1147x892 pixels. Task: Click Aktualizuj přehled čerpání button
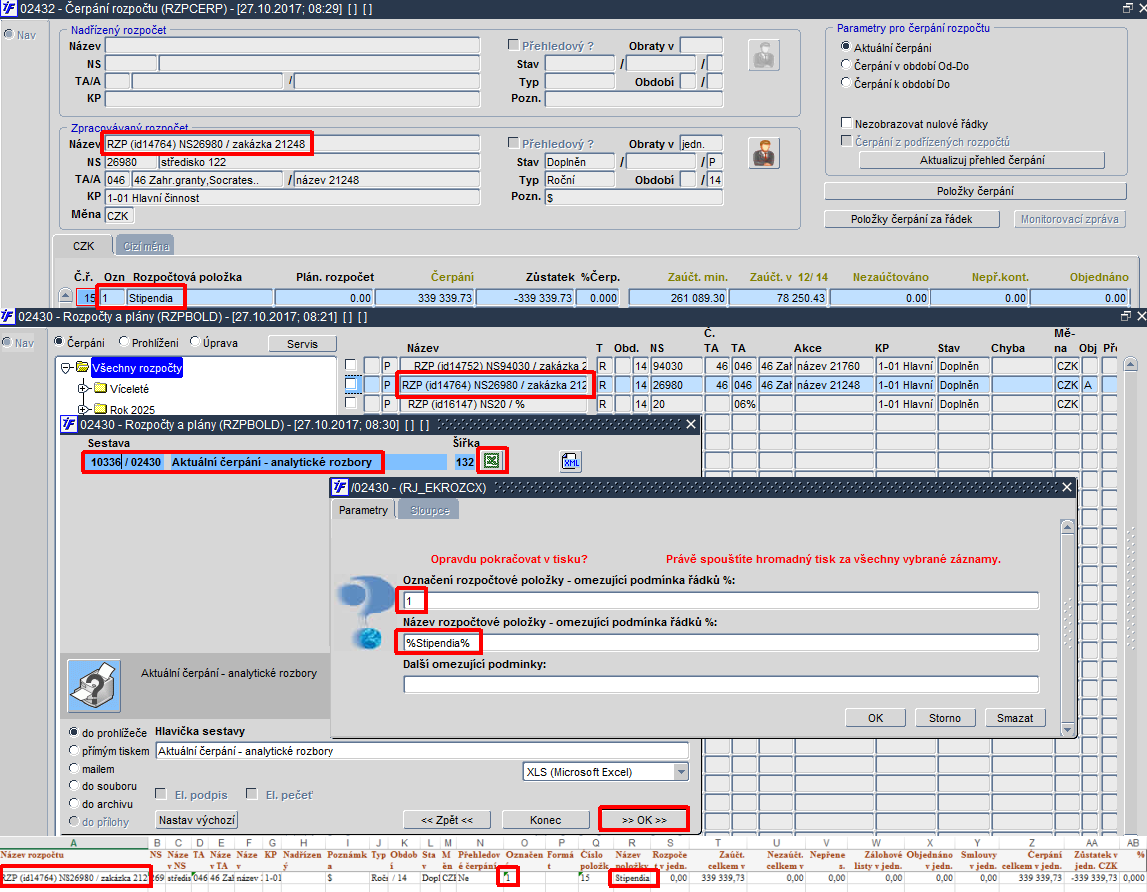pos(982,160)
